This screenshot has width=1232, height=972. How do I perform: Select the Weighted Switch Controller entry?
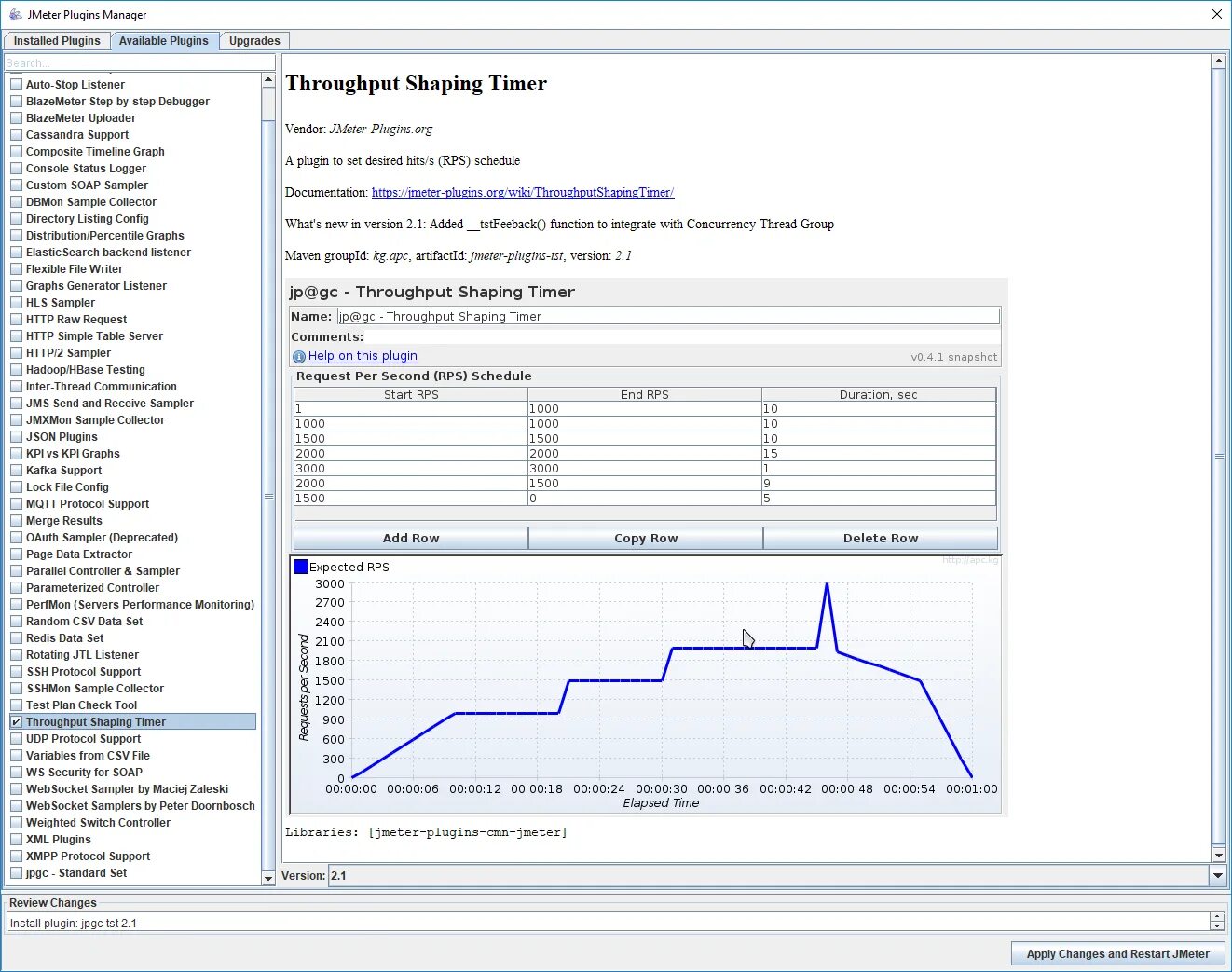[x=98, y=823]
